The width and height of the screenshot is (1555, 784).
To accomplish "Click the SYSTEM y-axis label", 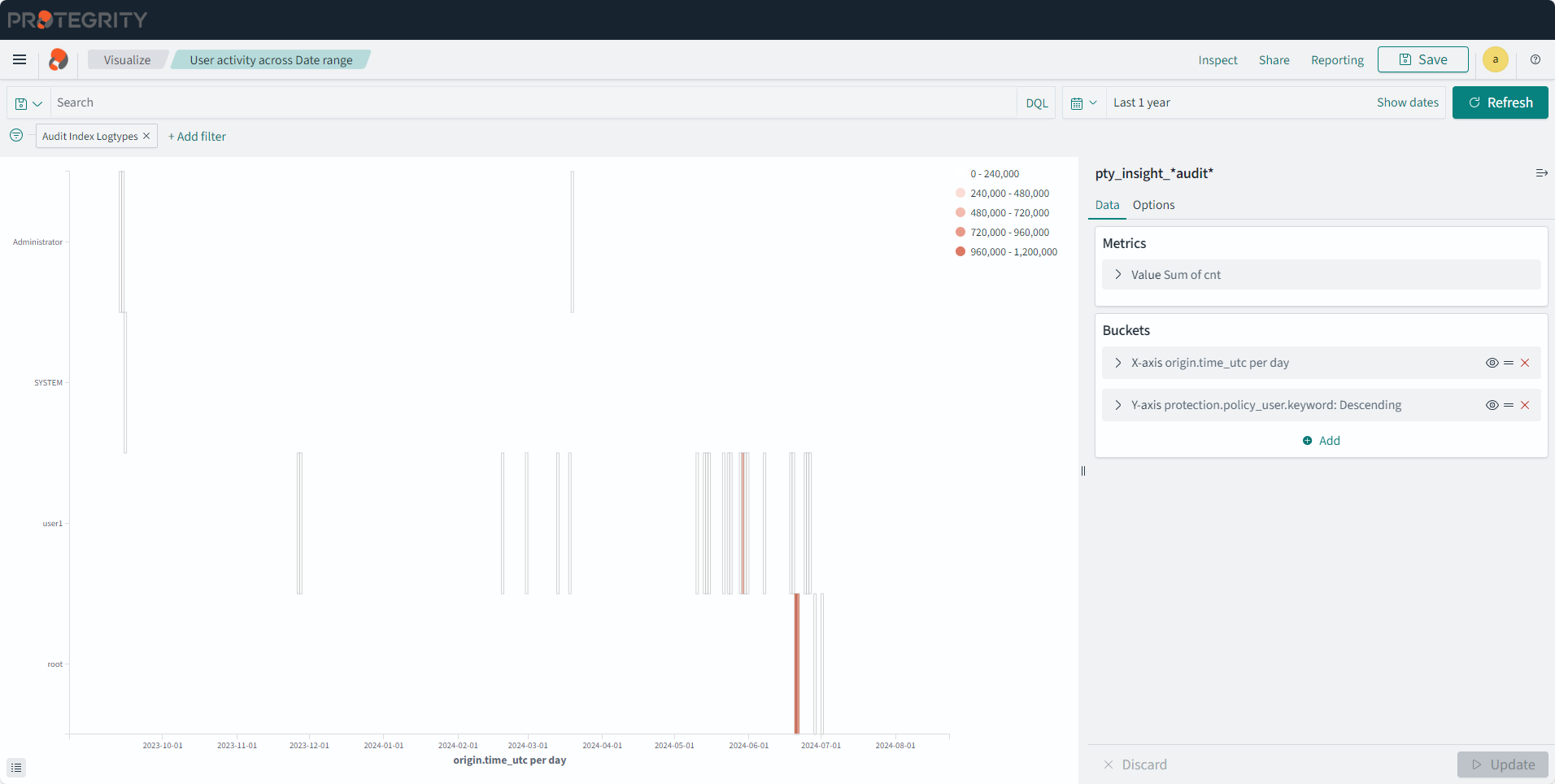I will pyautogui.click(x=48, y=383).
